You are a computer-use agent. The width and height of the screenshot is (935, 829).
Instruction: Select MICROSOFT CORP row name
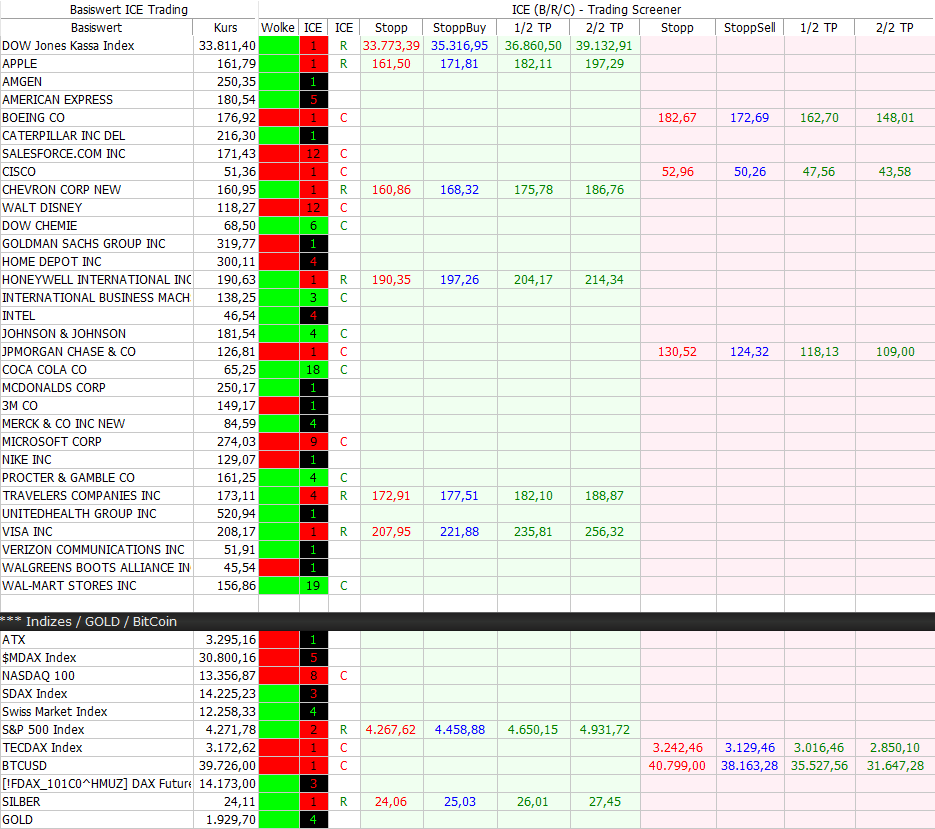click(52, 441)
